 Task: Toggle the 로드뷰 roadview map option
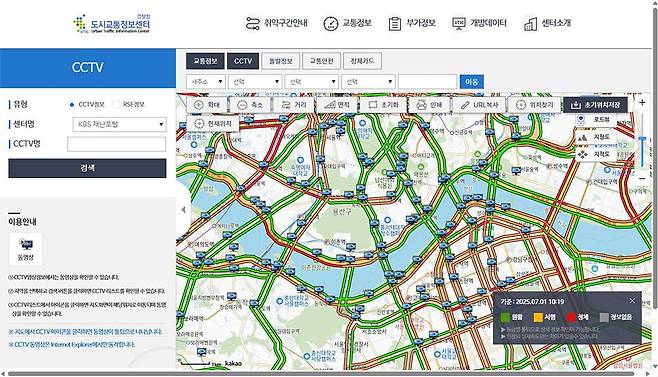pos(596,120)
